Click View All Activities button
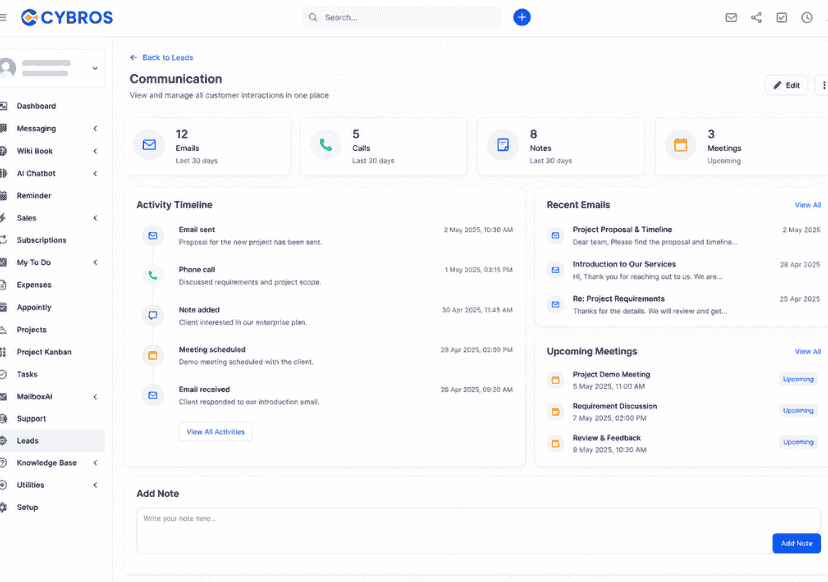This screenshot has width=828, height=582. click(215, 431)
